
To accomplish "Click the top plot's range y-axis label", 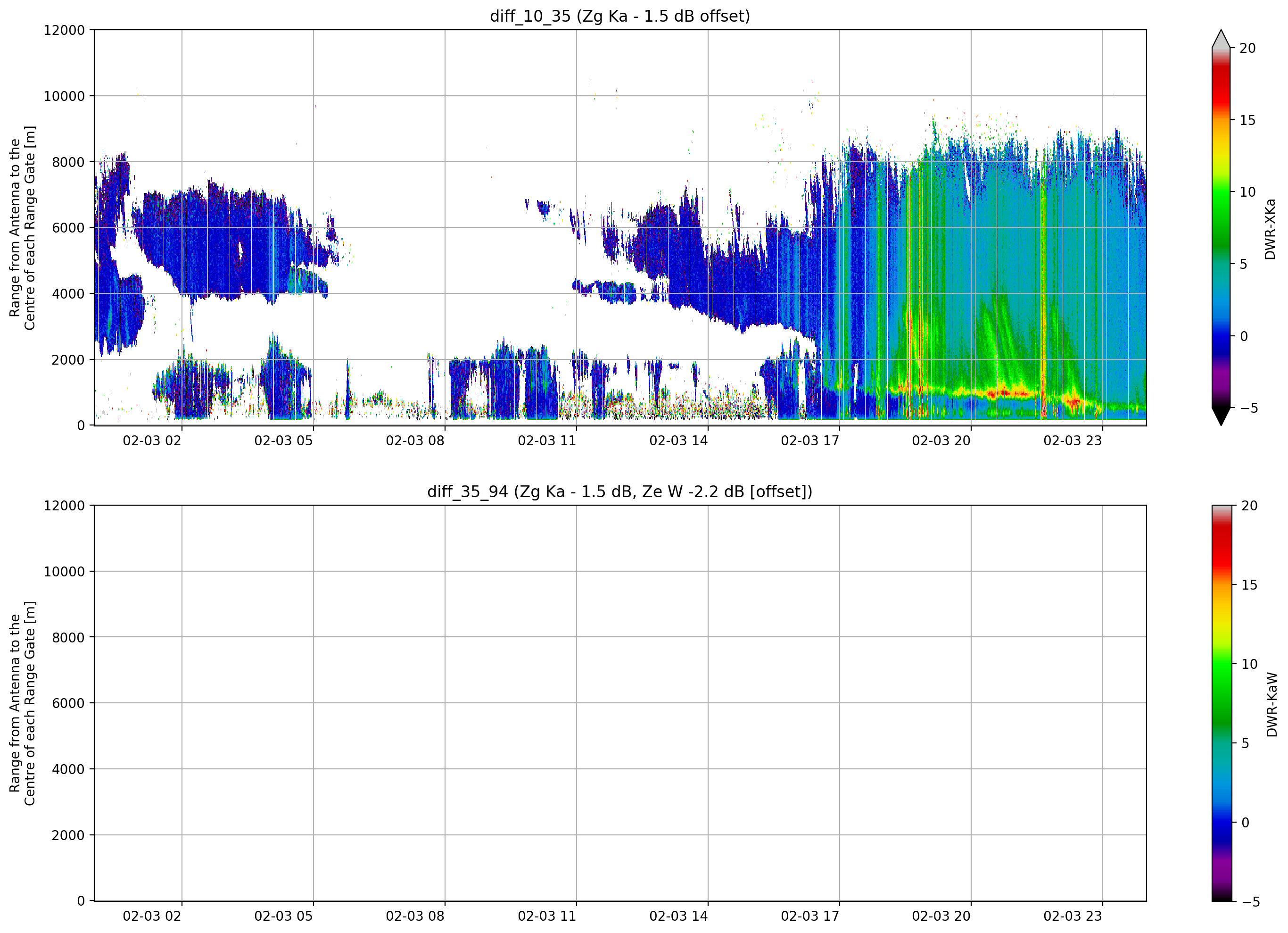I will (x=22, y=228).
